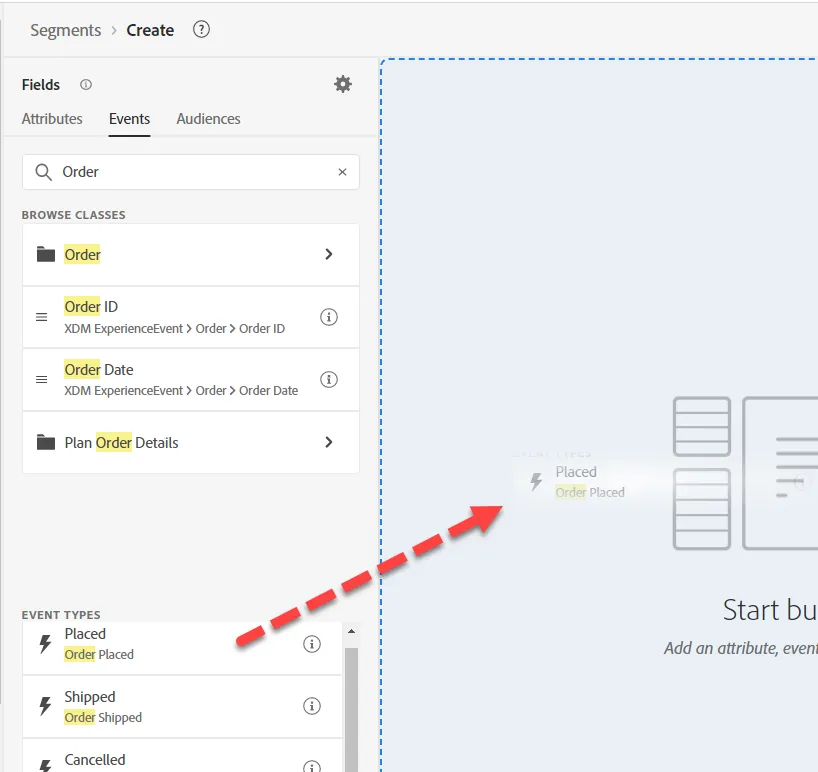Image resolution: width=818 pixels, height=772 pixels.
Task: Click the search magnifier icon
Action: pos(43,172)
